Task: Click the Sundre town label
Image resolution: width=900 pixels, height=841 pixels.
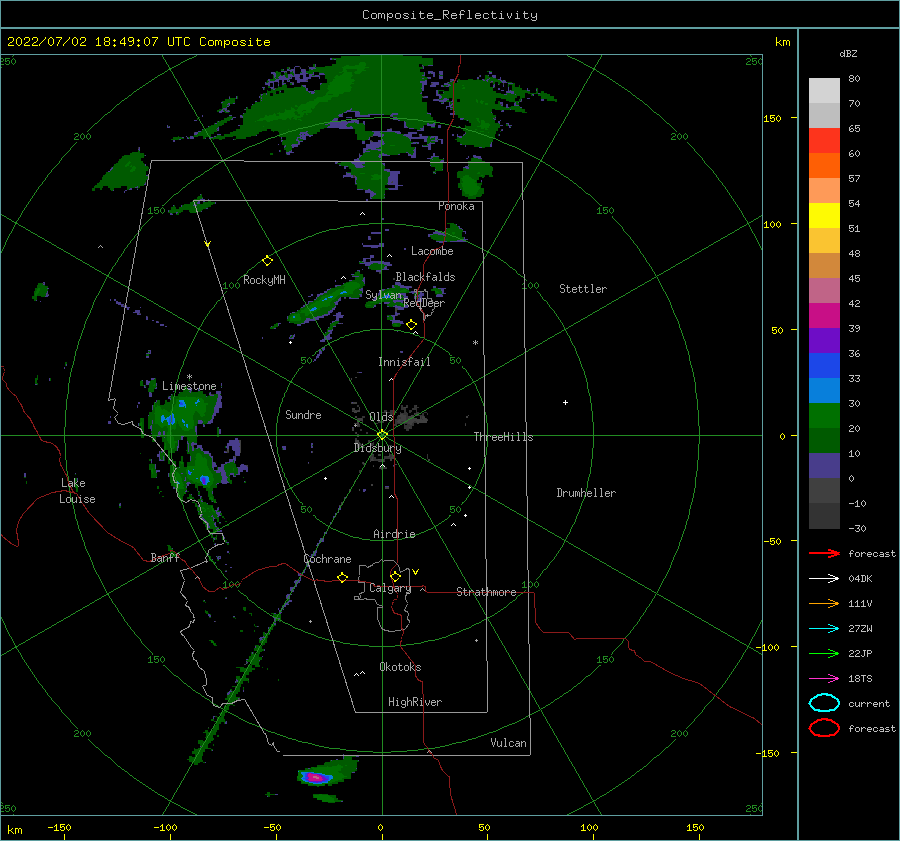Action: 303,414
